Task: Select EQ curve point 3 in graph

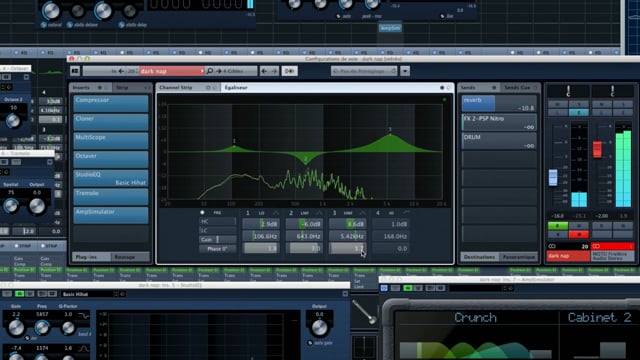Action: pos(390,134)
